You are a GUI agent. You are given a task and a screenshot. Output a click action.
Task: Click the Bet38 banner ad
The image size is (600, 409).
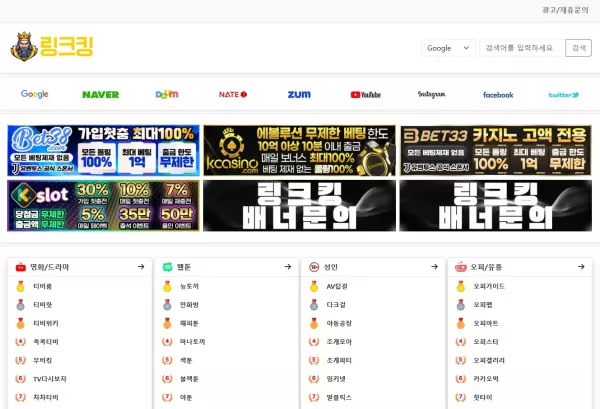tap(103, 150)
